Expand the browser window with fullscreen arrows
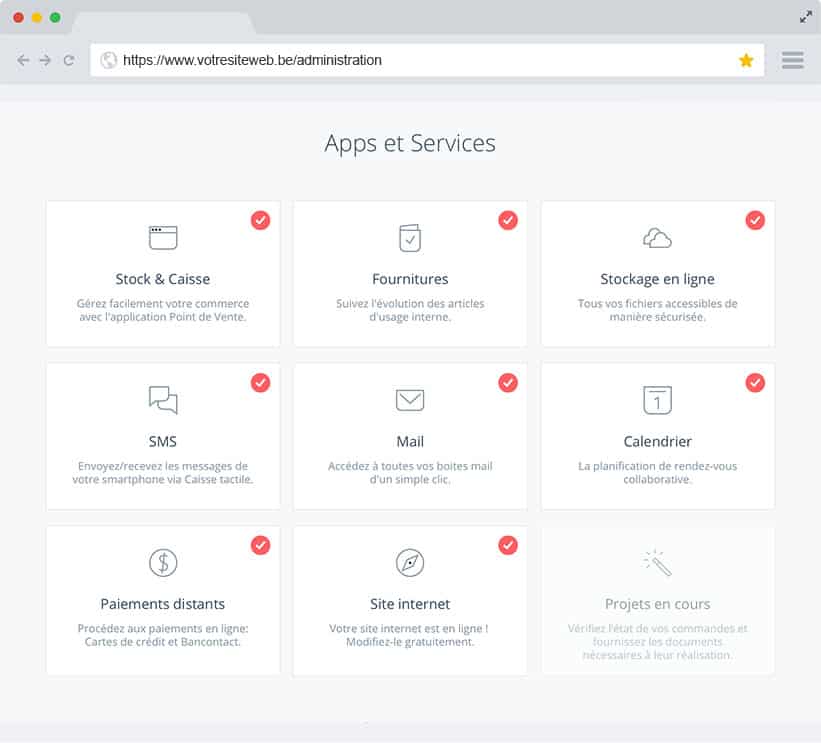This screenshot has width=821, height=743. click(806, 17)
